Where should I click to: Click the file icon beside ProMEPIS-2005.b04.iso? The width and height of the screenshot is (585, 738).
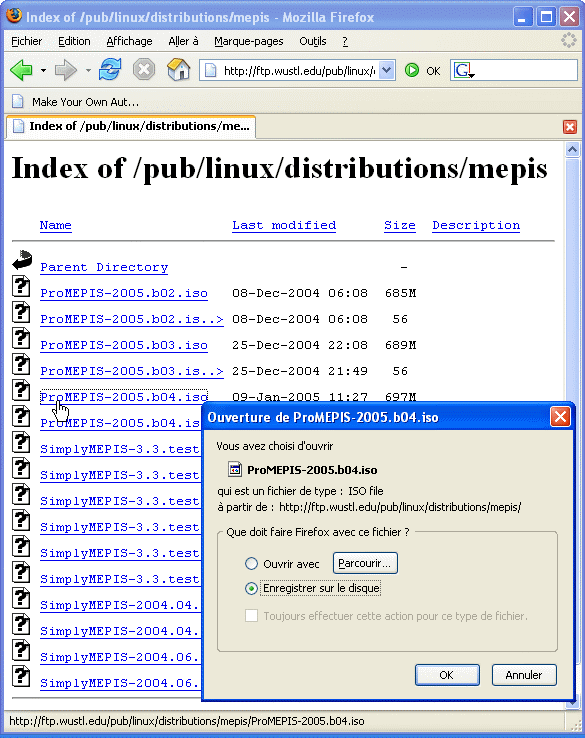tap(21, 390)
